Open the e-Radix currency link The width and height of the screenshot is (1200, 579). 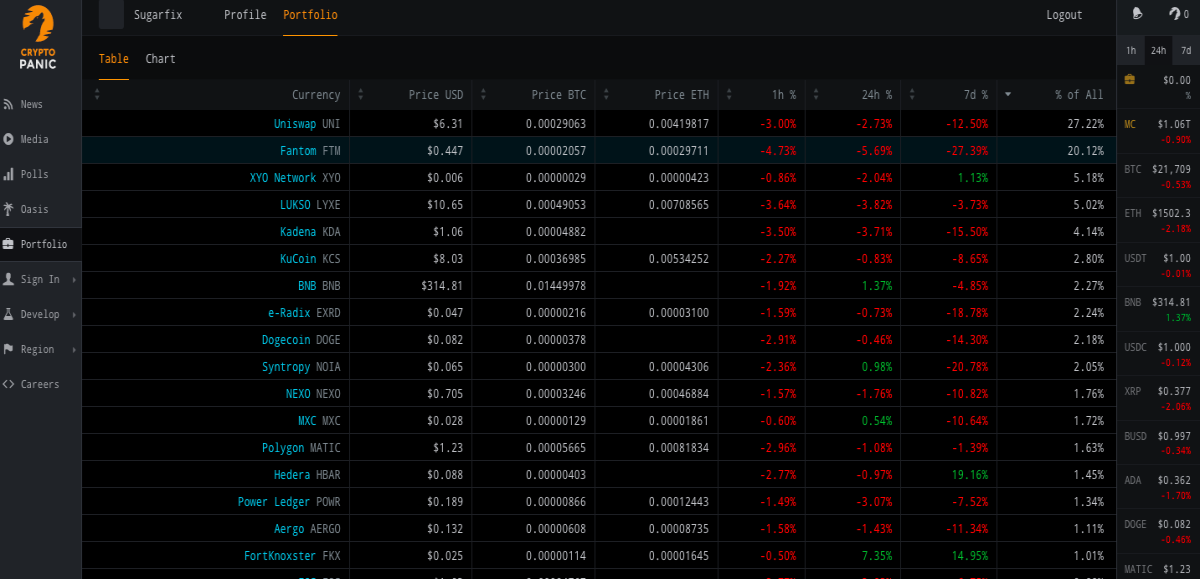coord(289,313)
